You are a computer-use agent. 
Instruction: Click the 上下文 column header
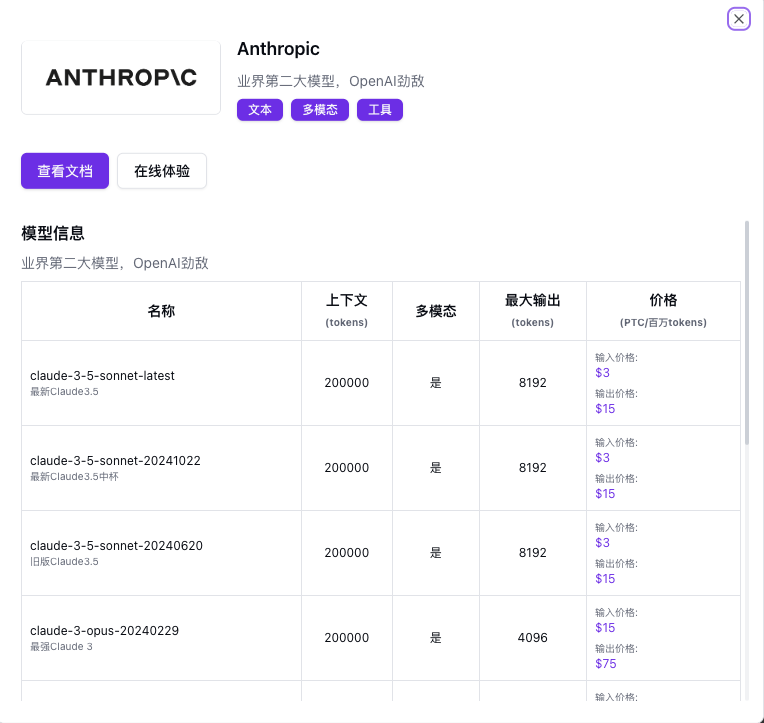pyautogui.click(x=346, y=311)
